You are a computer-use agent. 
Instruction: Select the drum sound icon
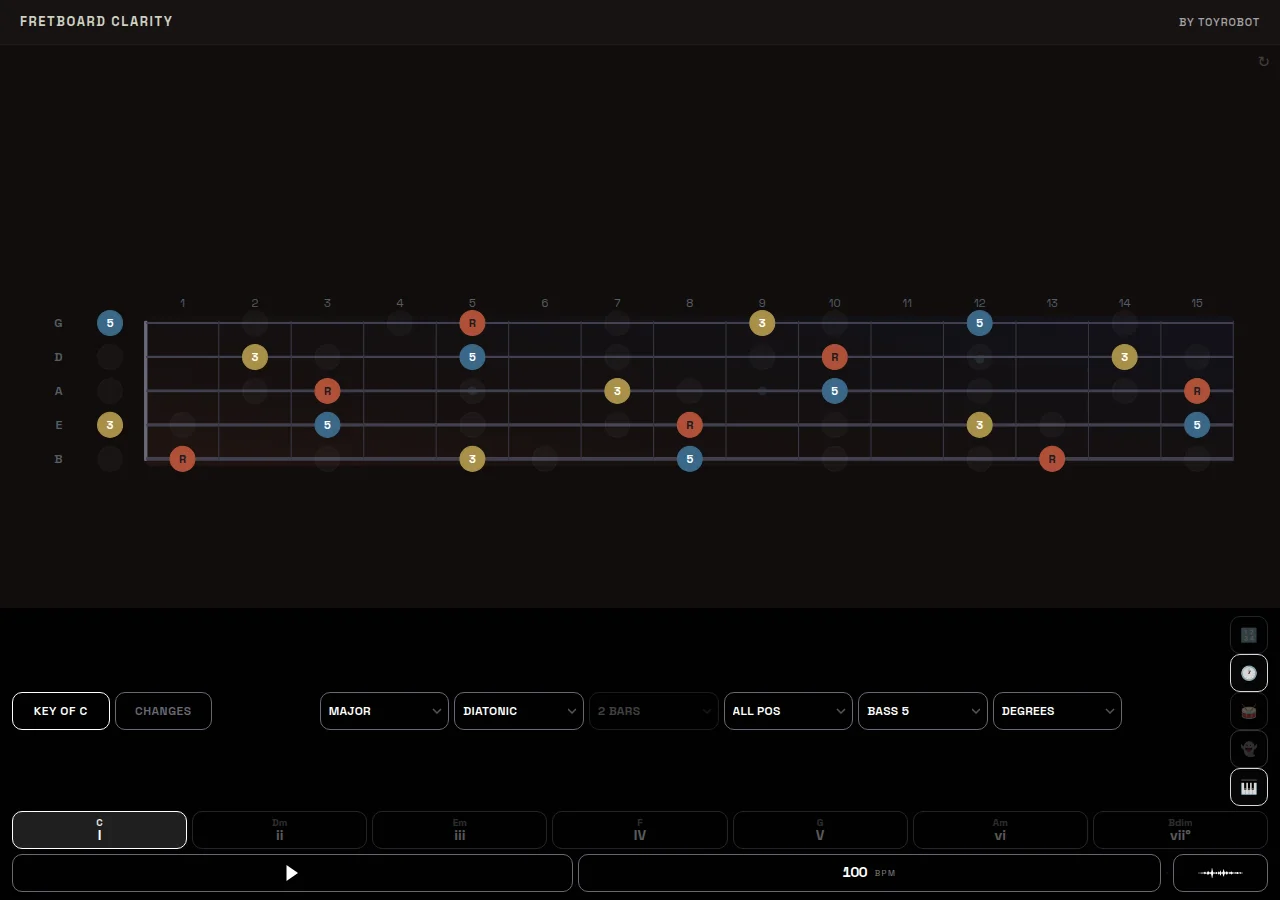point(1248,711)
